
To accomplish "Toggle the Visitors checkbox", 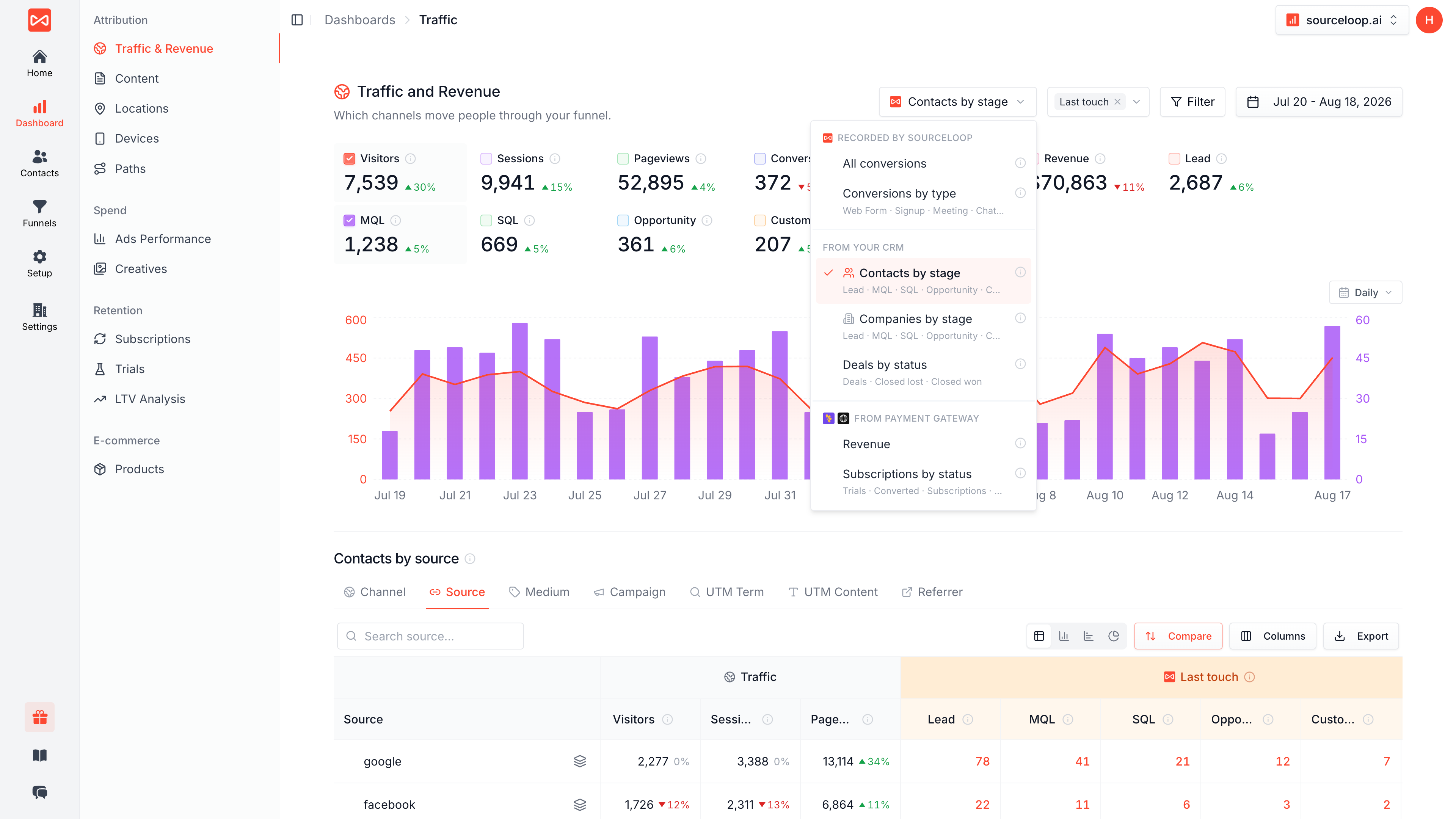I will click(349, 158).
